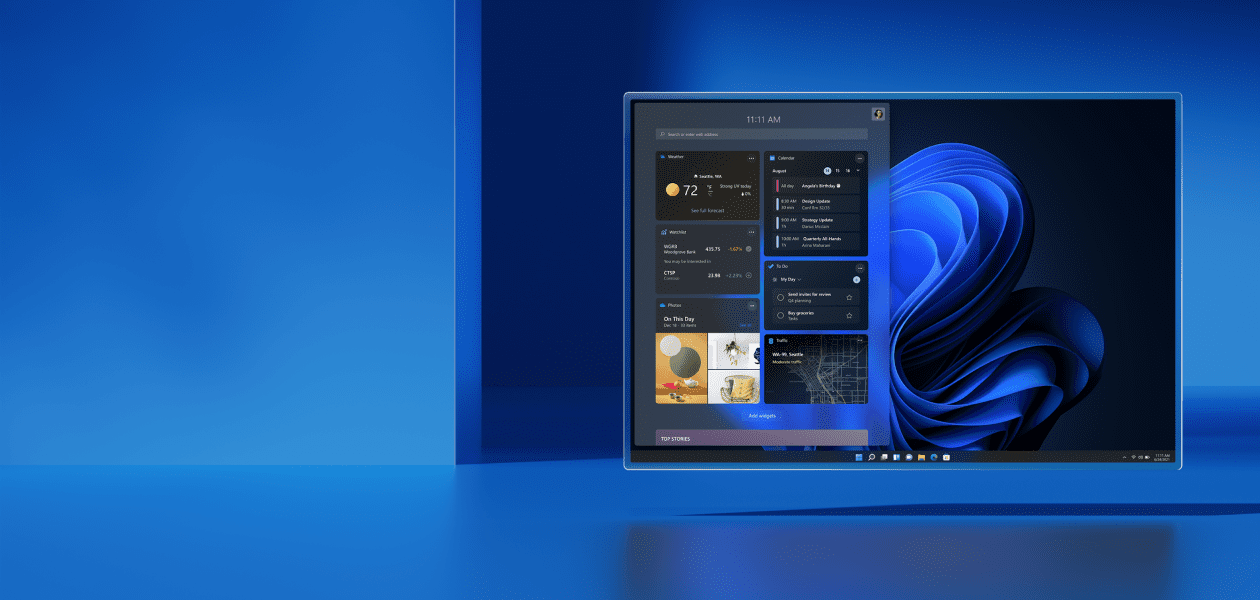
Task: Open Angela's Birthday all-day event
Action: [x=816, y=186]
